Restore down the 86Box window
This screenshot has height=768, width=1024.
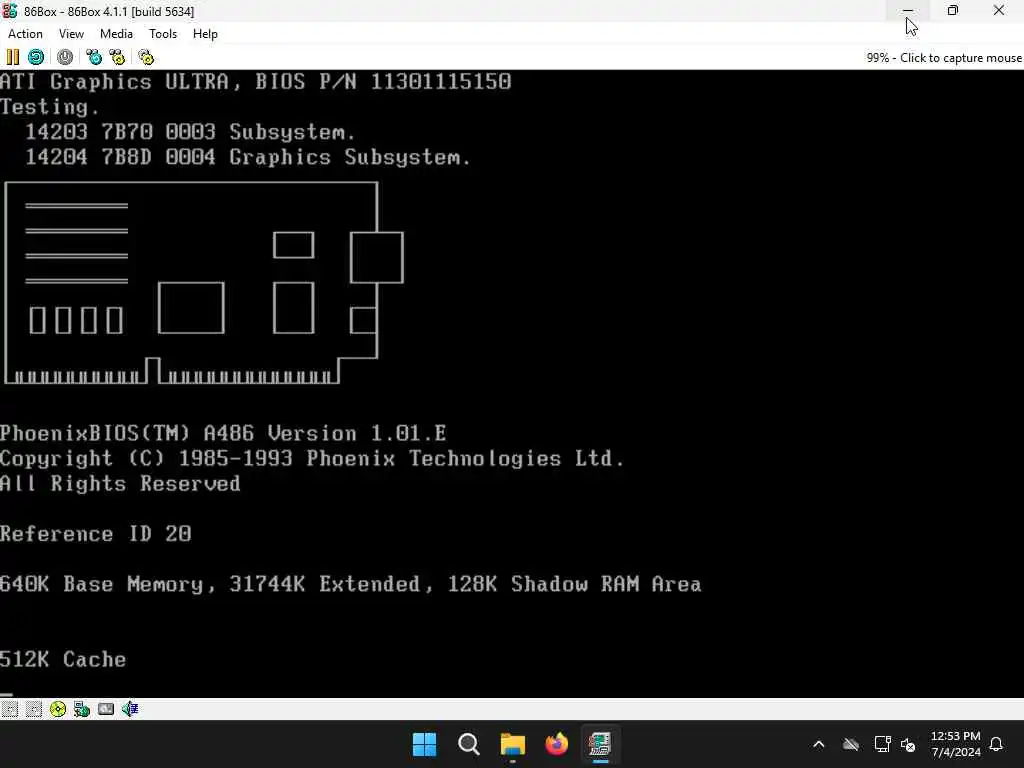point(953,11)
